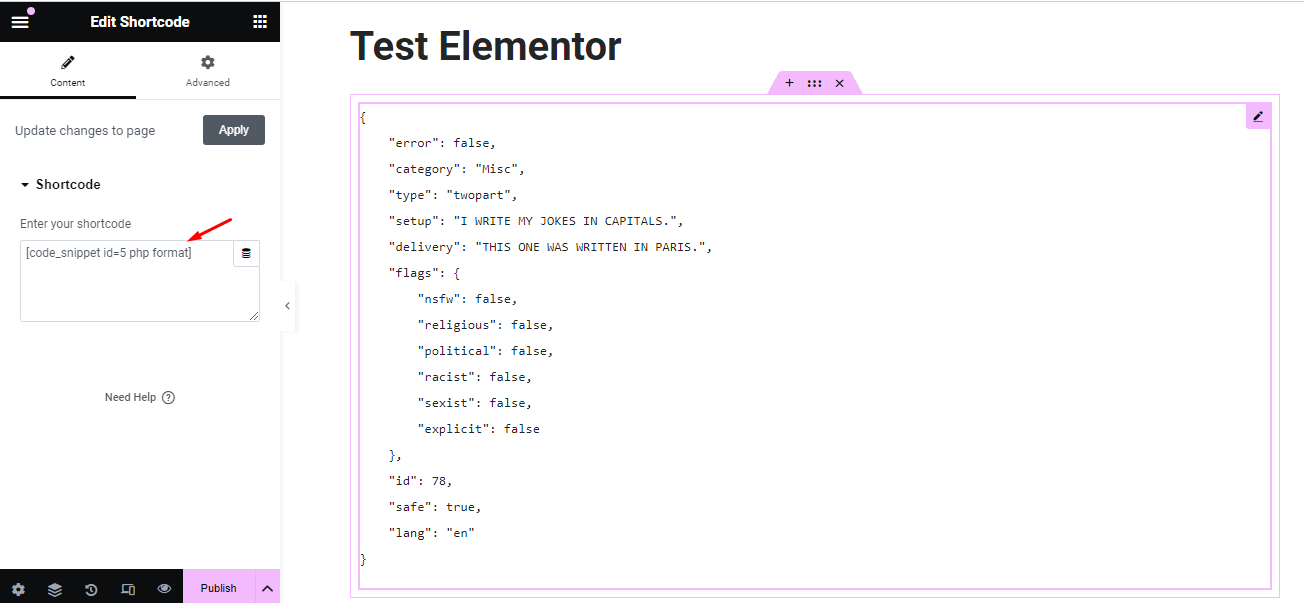1304x603 pixels.
Task: Open the Elementor hamburger menu
Action: (20, 21)
